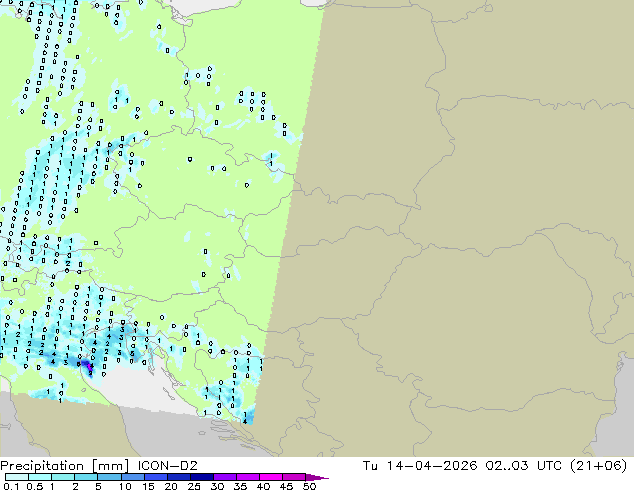Screen dimensions: 634x490
Task: Click the legend scale label "0.5"
Action: (35, 486)
